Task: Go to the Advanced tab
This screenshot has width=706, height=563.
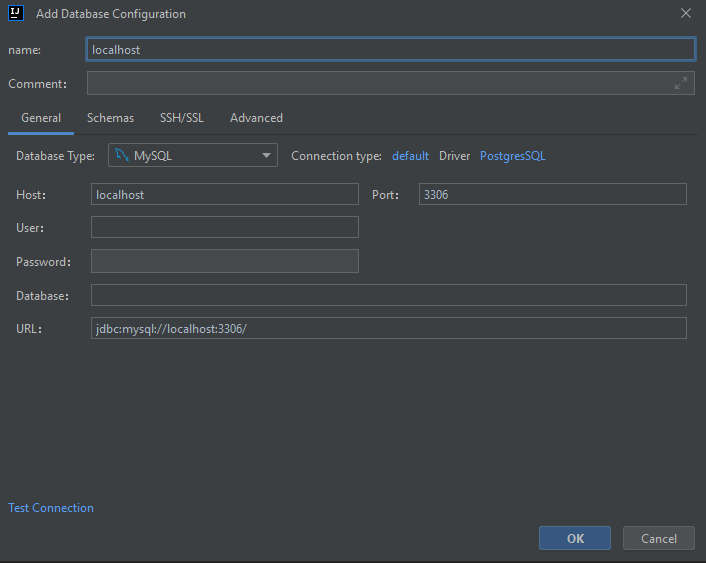Action: (x=256, y=118)
